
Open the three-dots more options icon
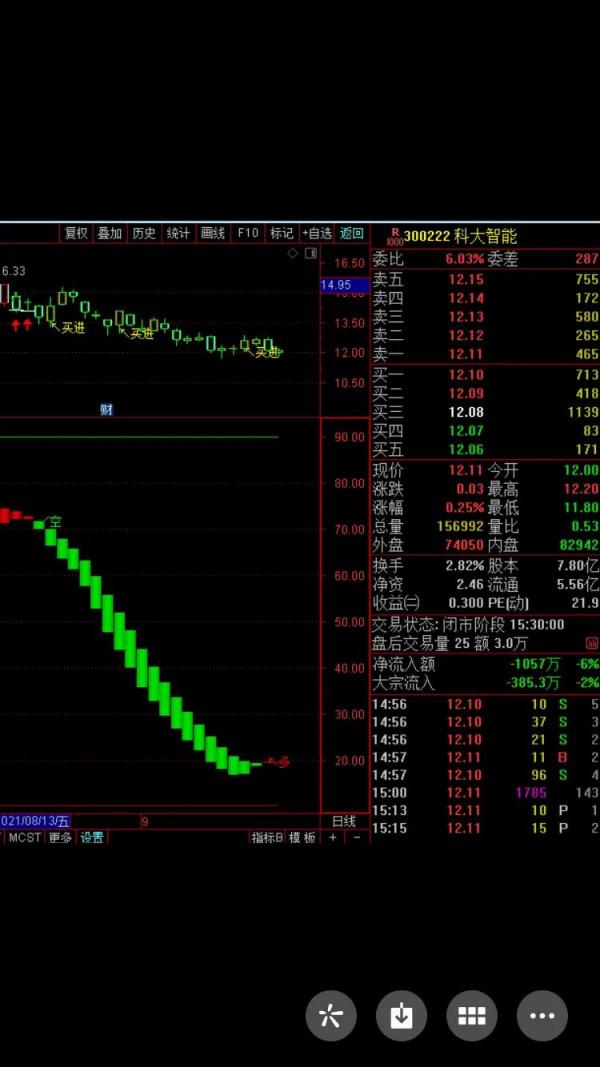(x=542, y=1017)
